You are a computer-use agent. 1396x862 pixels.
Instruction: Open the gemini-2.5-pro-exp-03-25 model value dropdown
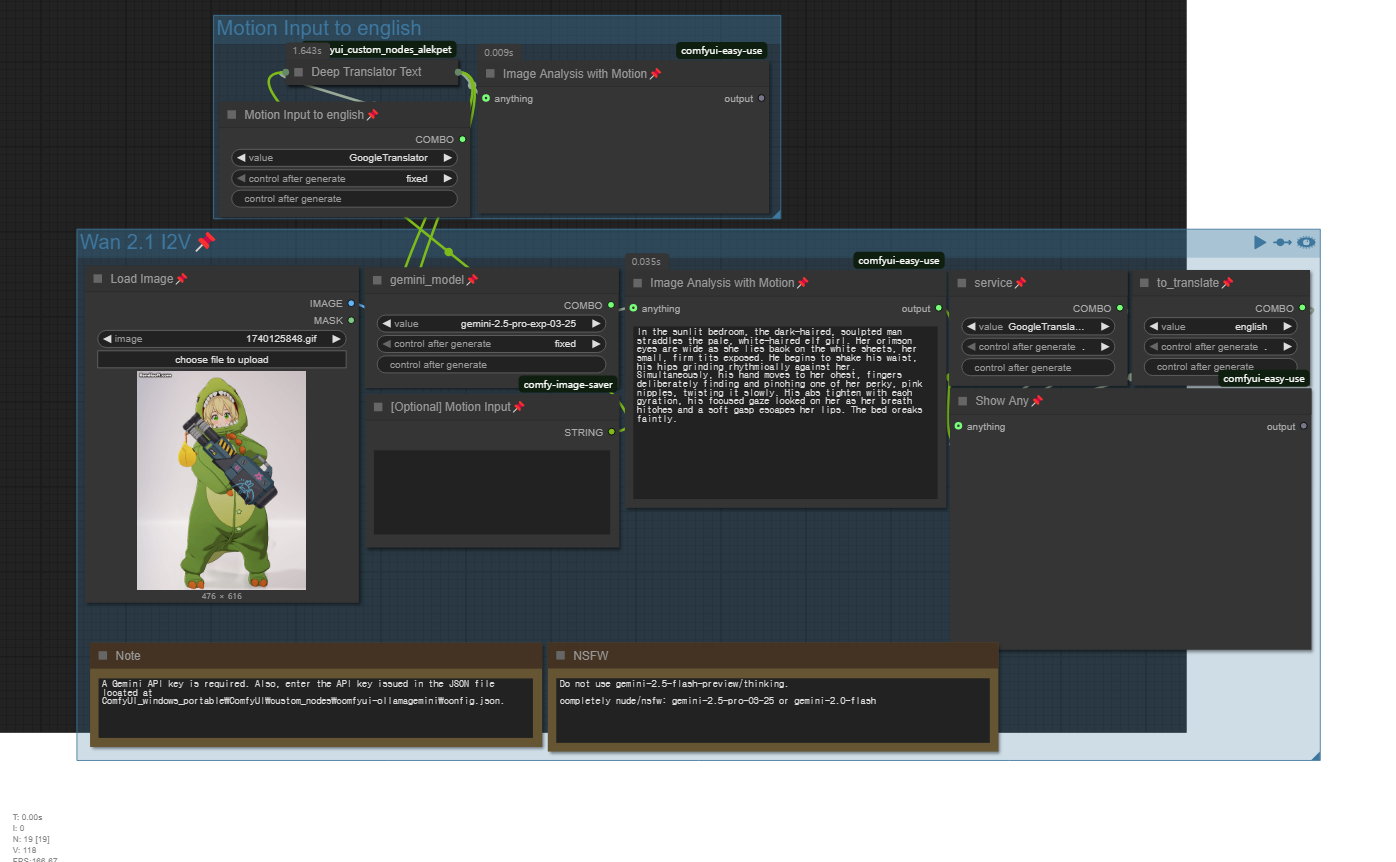point(491,324)
